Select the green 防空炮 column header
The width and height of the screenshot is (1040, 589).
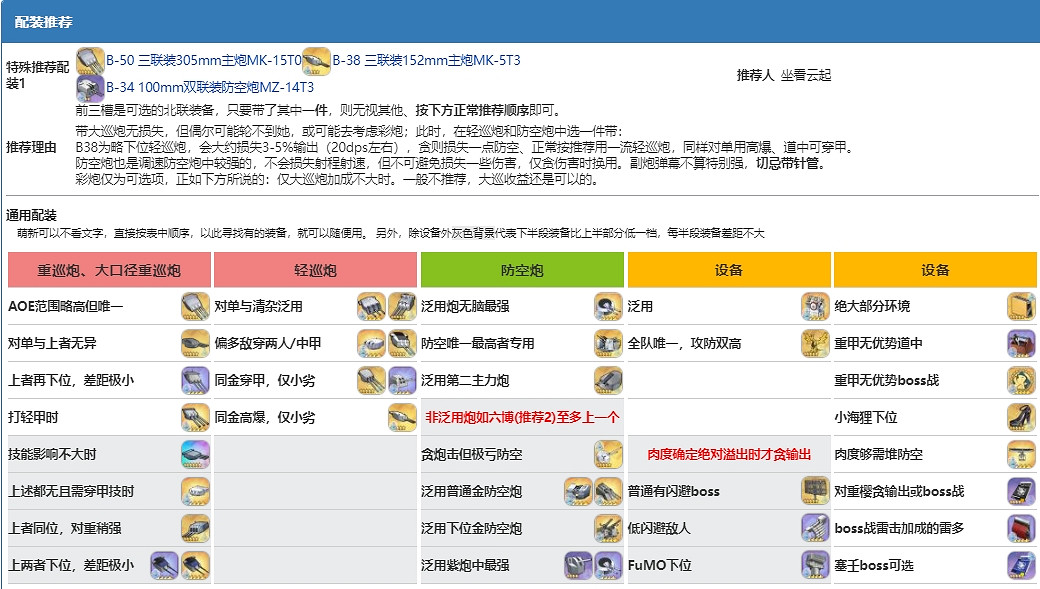[x=524, y=270]
